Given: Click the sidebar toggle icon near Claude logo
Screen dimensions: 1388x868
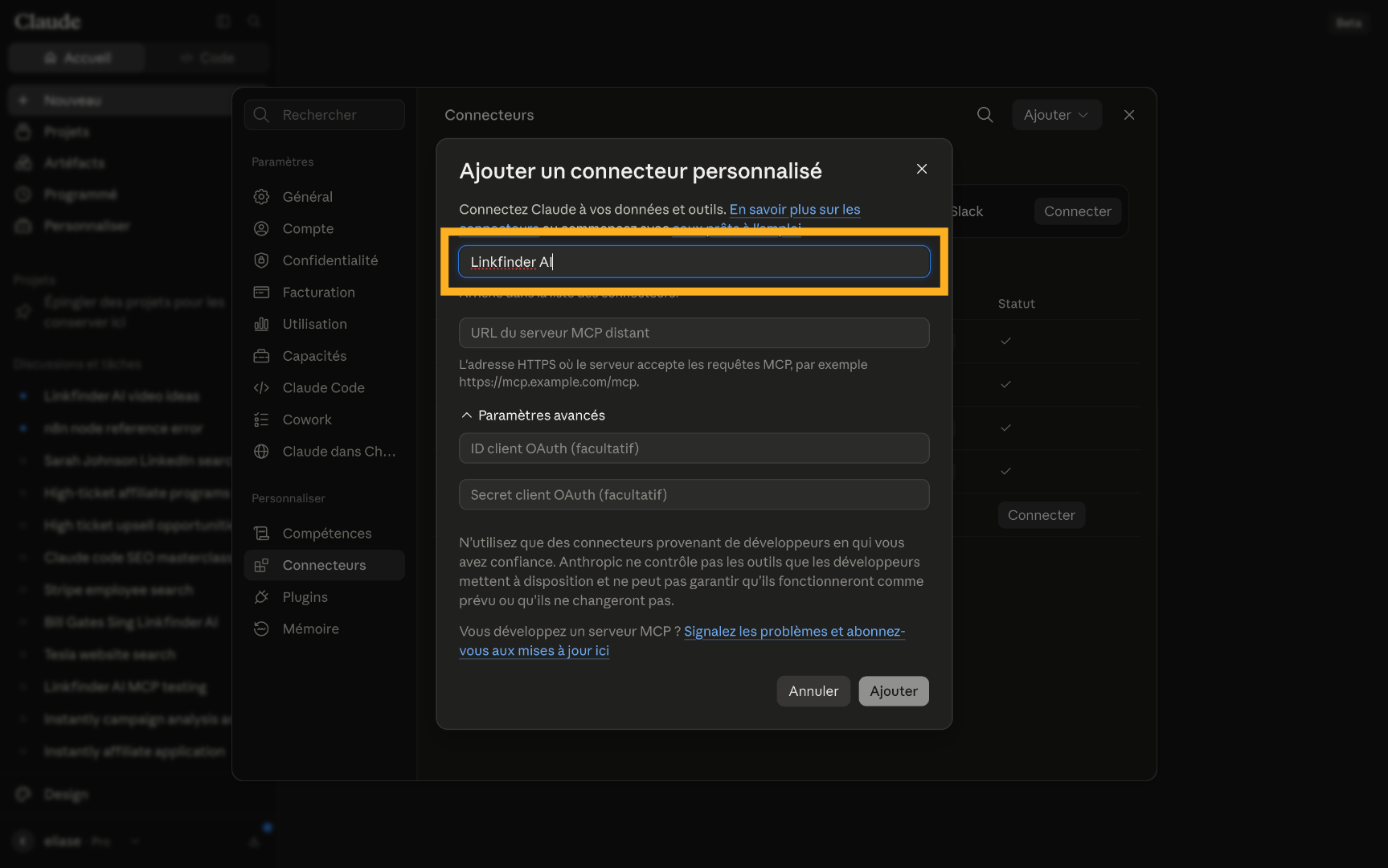Looking at the screenshot, I should click(x=223, y=22).
